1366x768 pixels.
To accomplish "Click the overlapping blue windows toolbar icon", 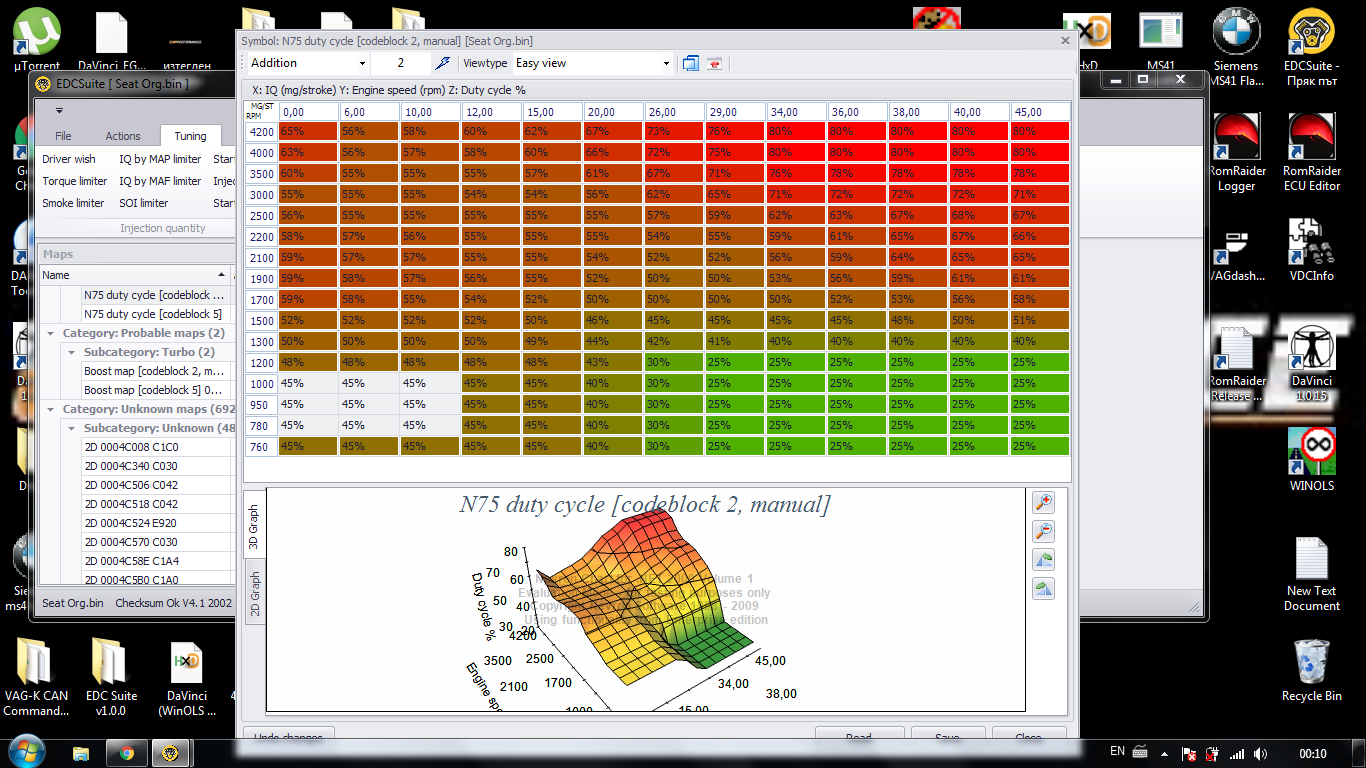I will (691, 63).
